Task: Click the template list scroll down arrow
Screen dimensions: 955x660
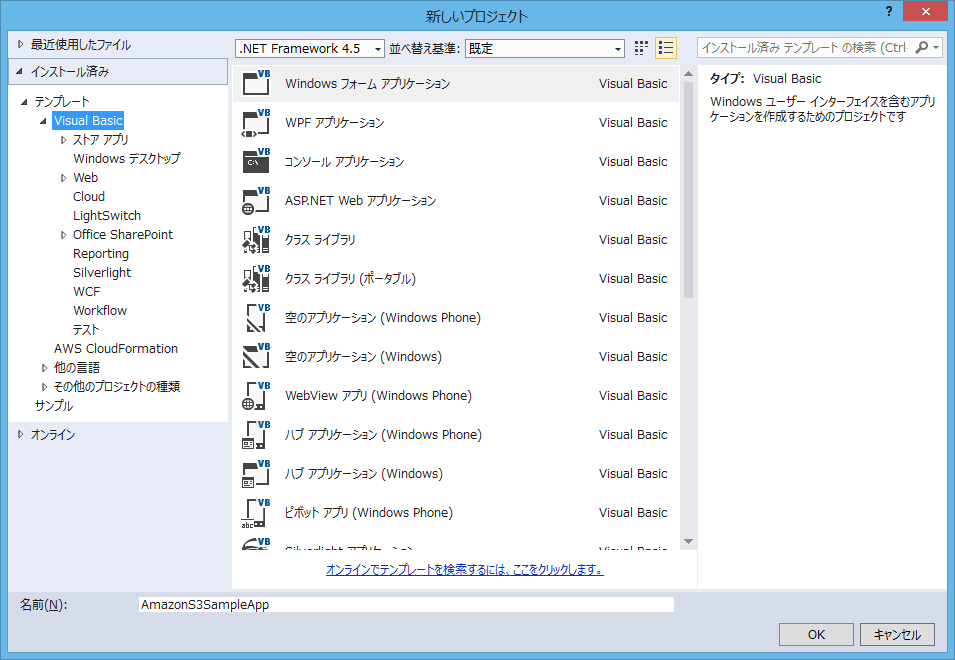Action: tap(688, 541)
